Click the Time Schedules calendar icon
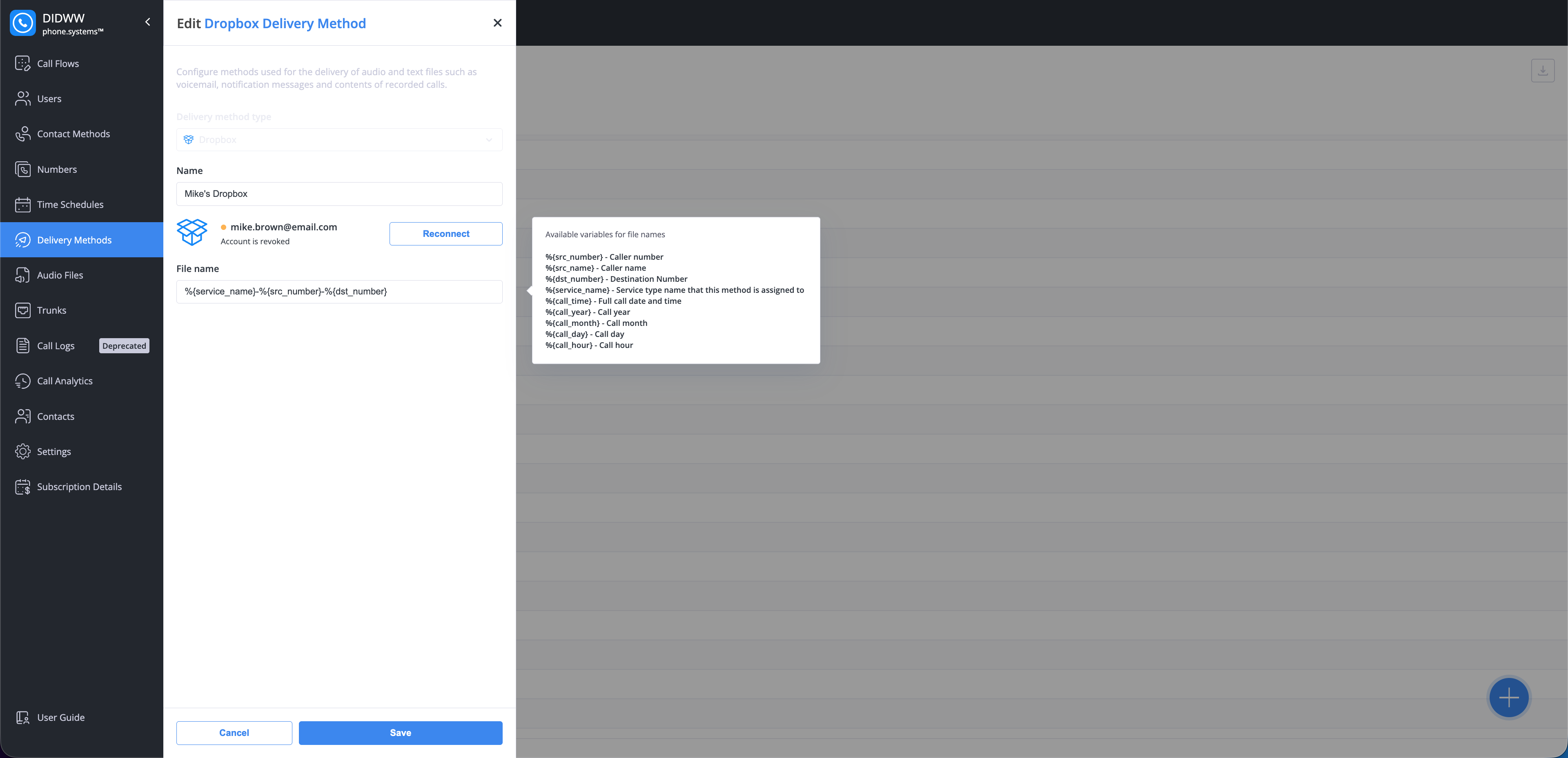This screenshot has width=1568, height=758. coord(22,205)
